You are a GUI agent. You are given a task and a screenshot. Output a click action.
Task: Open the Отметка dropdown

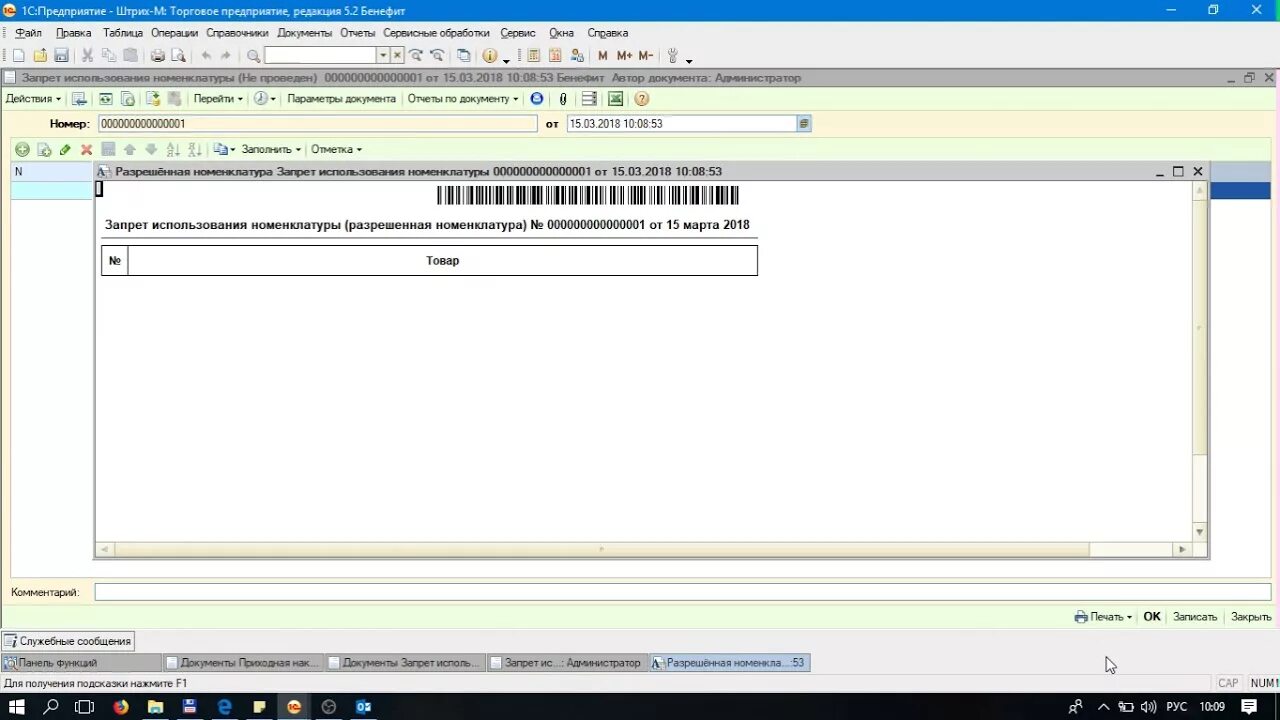pos(336,150)
